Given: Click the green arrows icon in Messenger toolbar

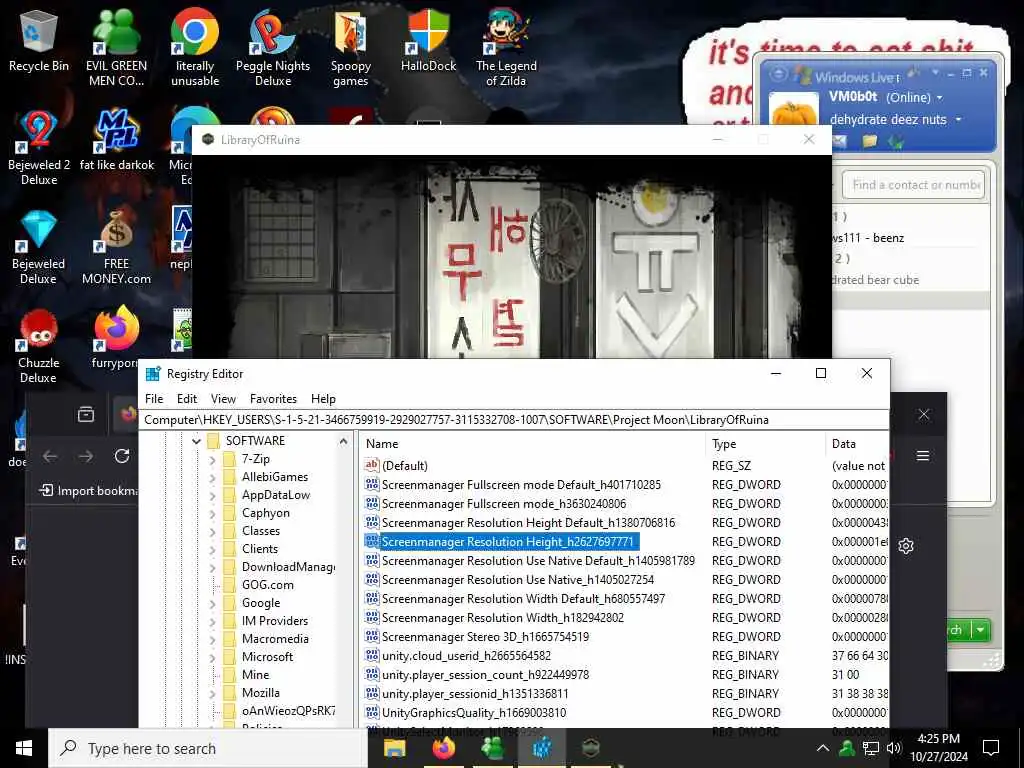Looking at the screenshot, I should 896,141.
